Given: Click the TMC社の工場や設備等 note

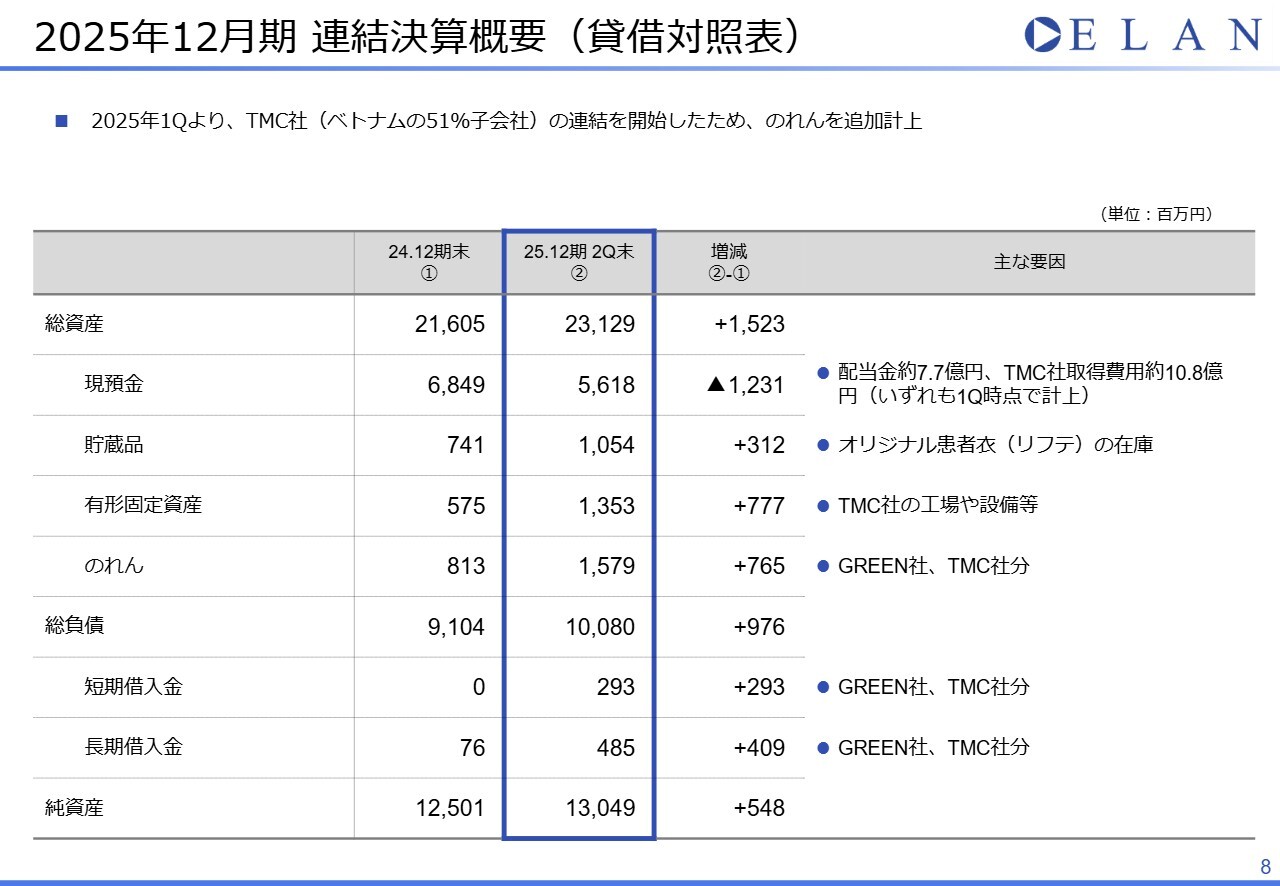Looking at the screenshot, I should [x=938, y=505].
